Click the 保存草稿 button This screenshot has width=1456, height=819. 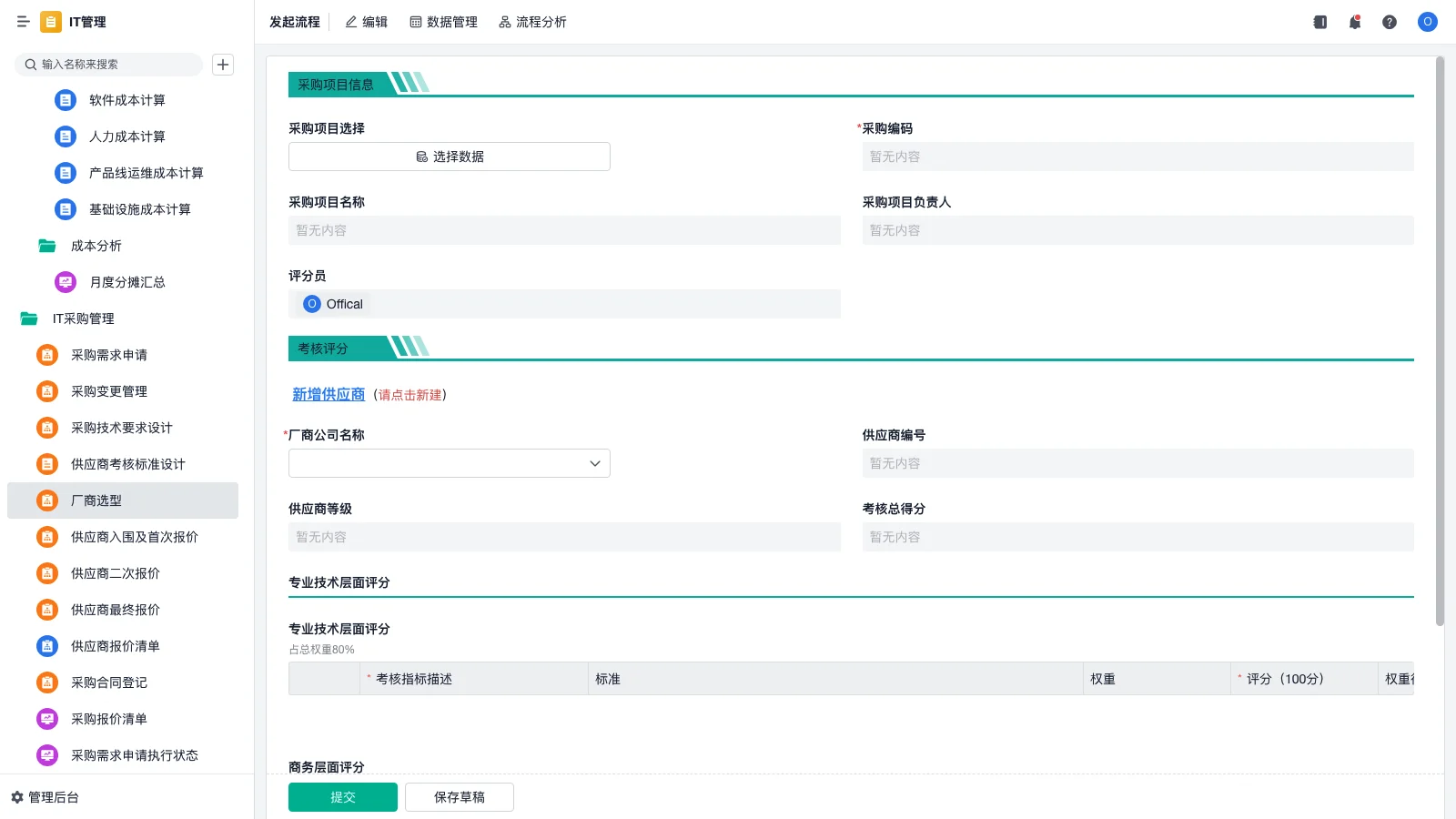click(x=459, y=796)
